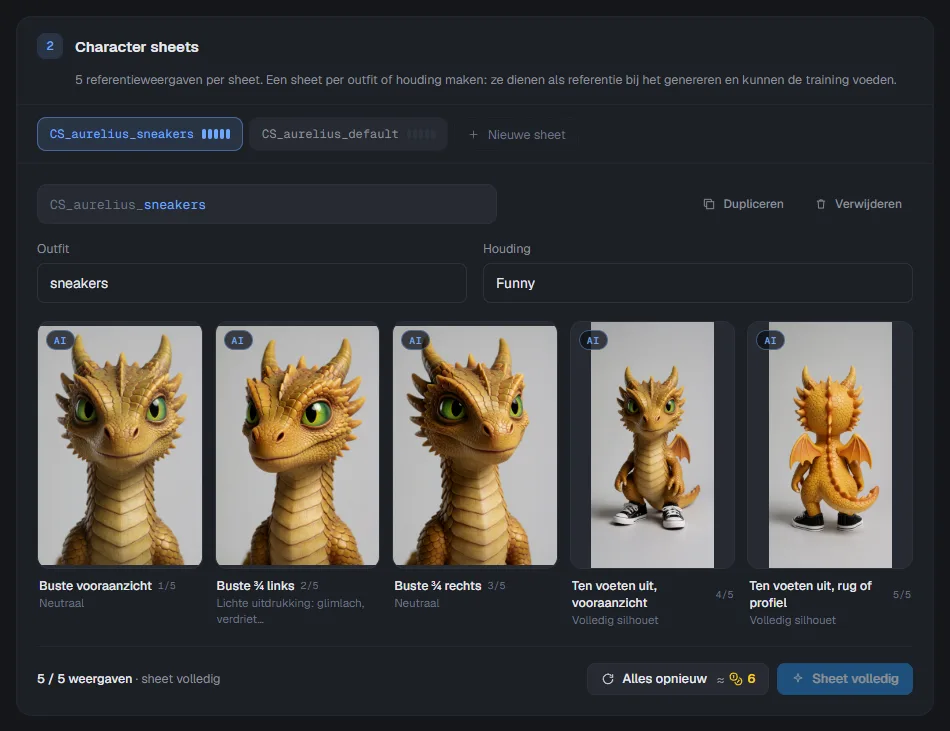Image resolution: width=950 pixels, height=731 pixels.
Task: Click the label Ten voeten uit, vooraanzicht
Action: (x=614, y=594)
